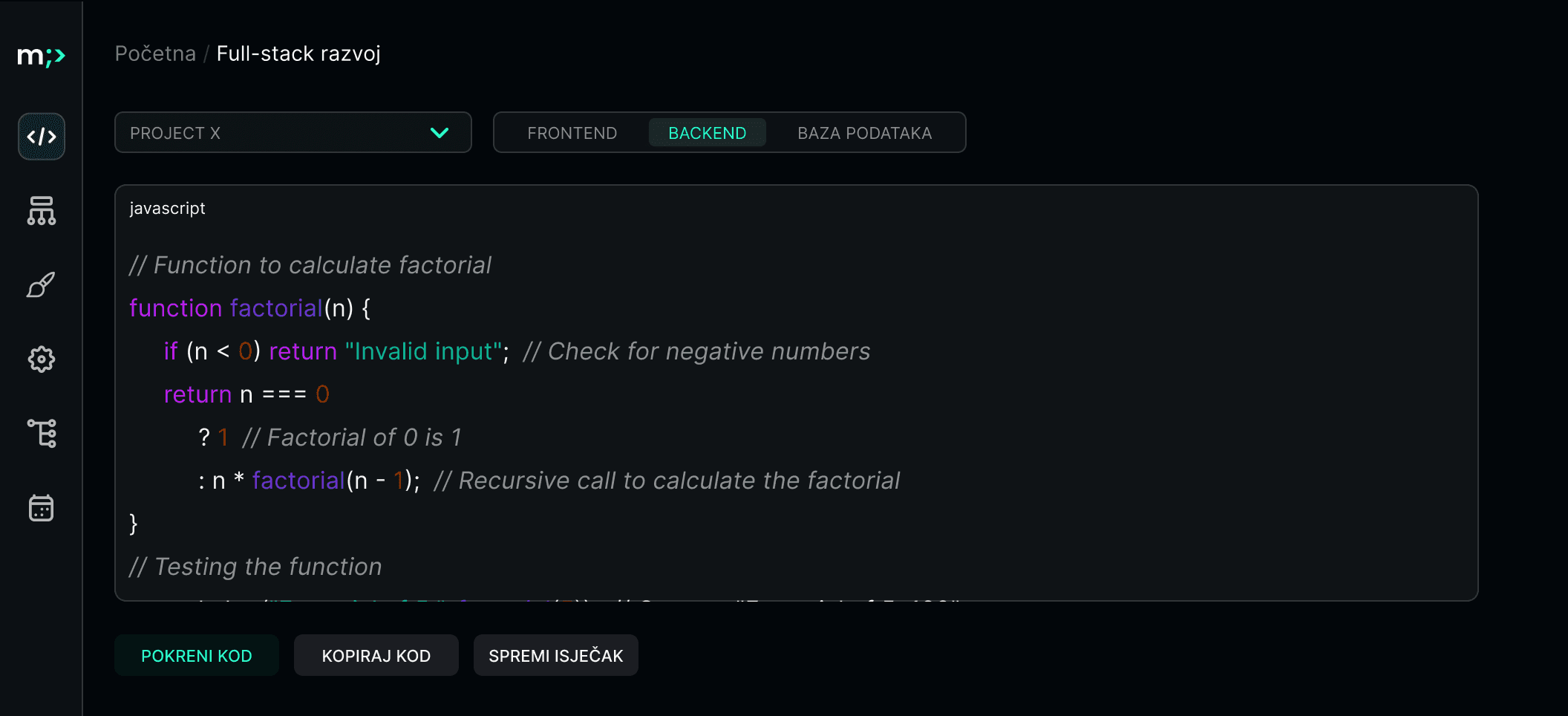
Task: Click the Full-stack razvoj breadcrumb
Action: [298, 53]
